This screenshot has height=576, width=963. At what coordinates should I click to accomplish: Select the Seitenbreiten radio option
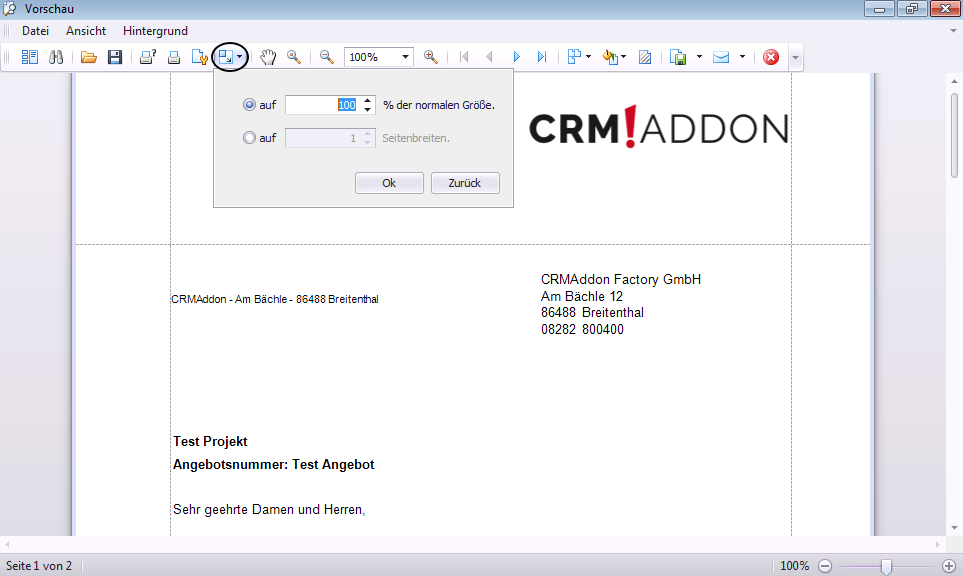click(x=249, y=138)
